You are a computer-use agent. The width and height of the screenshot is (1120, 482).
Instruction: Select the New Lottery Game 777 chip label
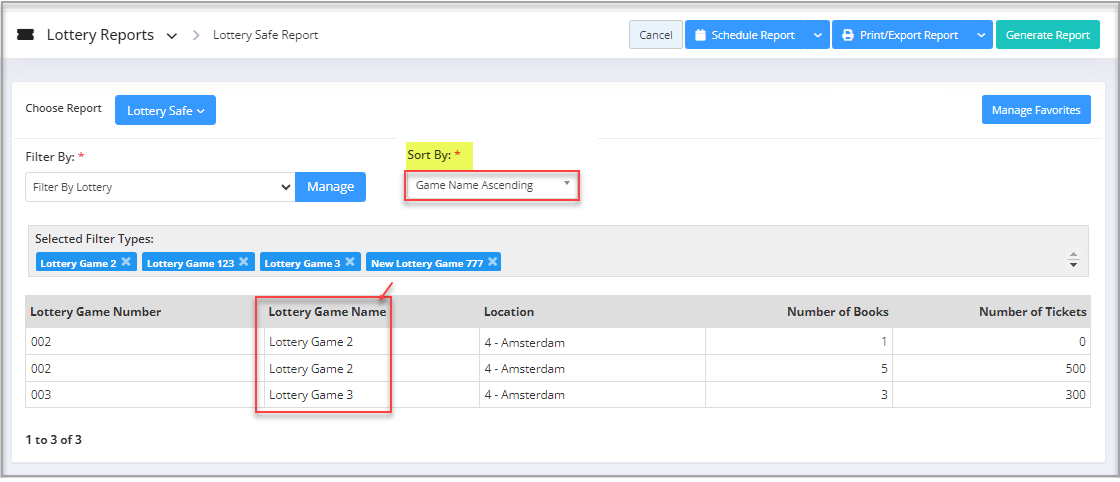point(427,263)
